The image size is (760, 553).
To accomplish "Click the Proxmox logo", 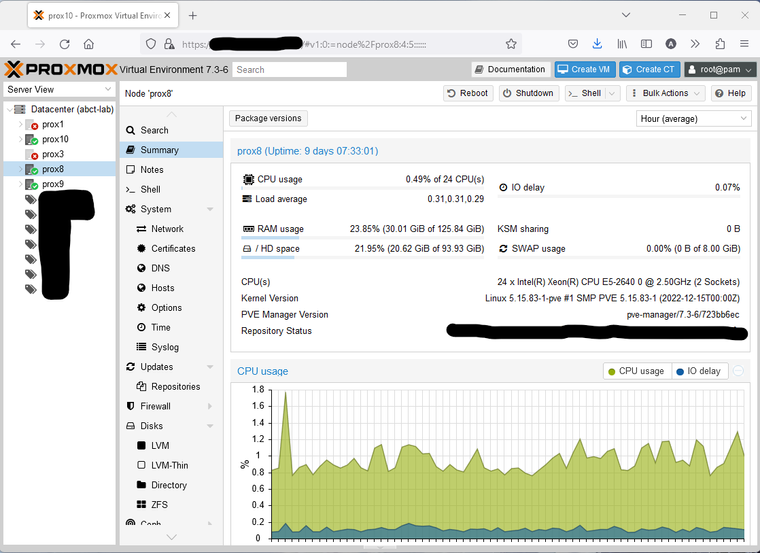I will 60,69.
